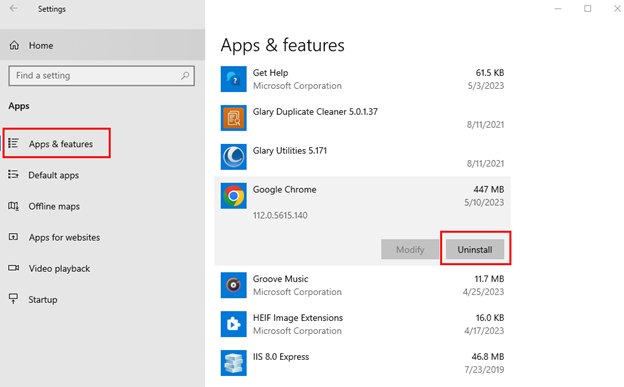Click the Offline maps sidebar icon
The height and width of the screenshot is (387, 624).
14,206
